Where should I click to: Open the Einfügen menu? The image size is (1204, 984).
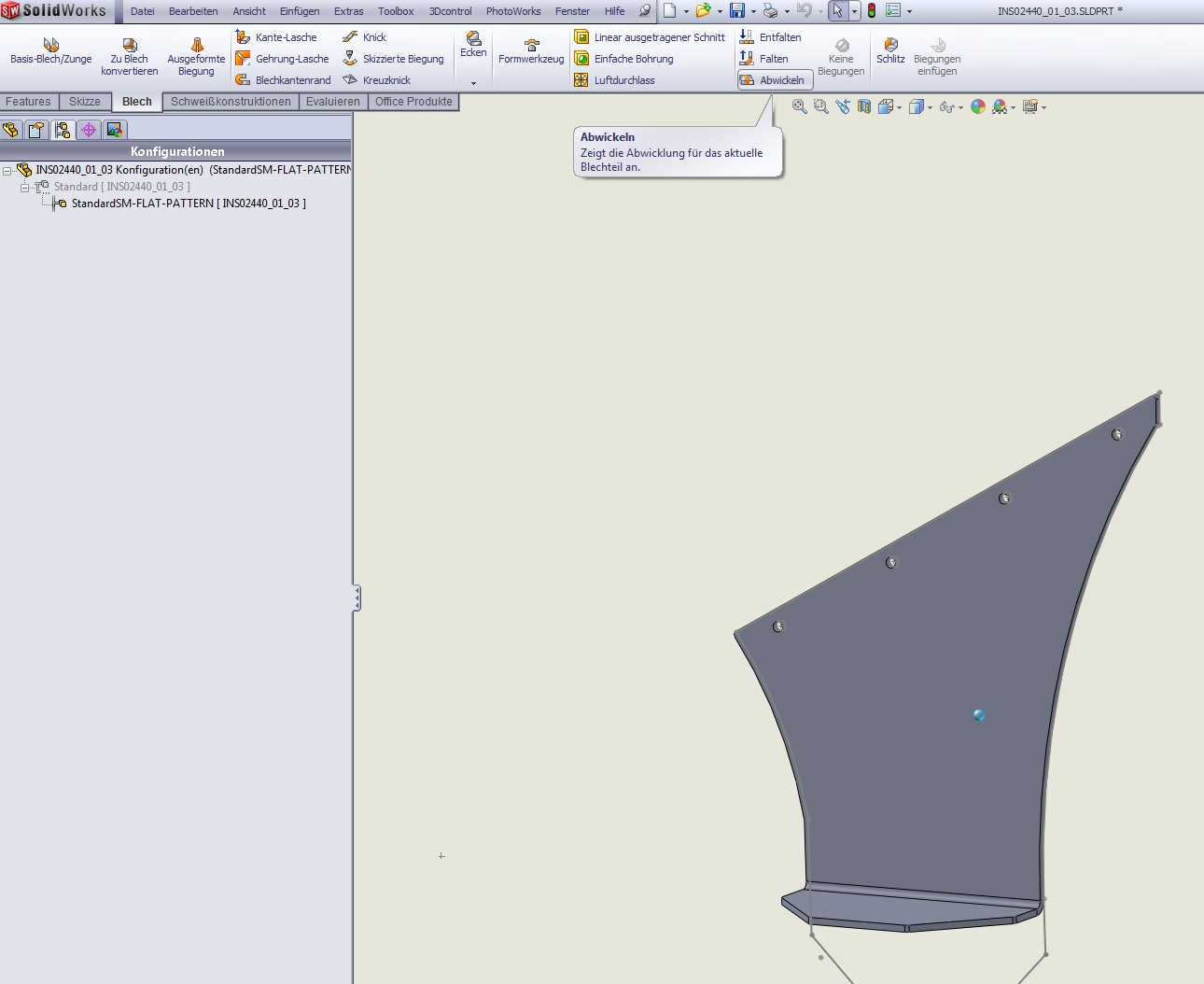(x=299, y=11)
